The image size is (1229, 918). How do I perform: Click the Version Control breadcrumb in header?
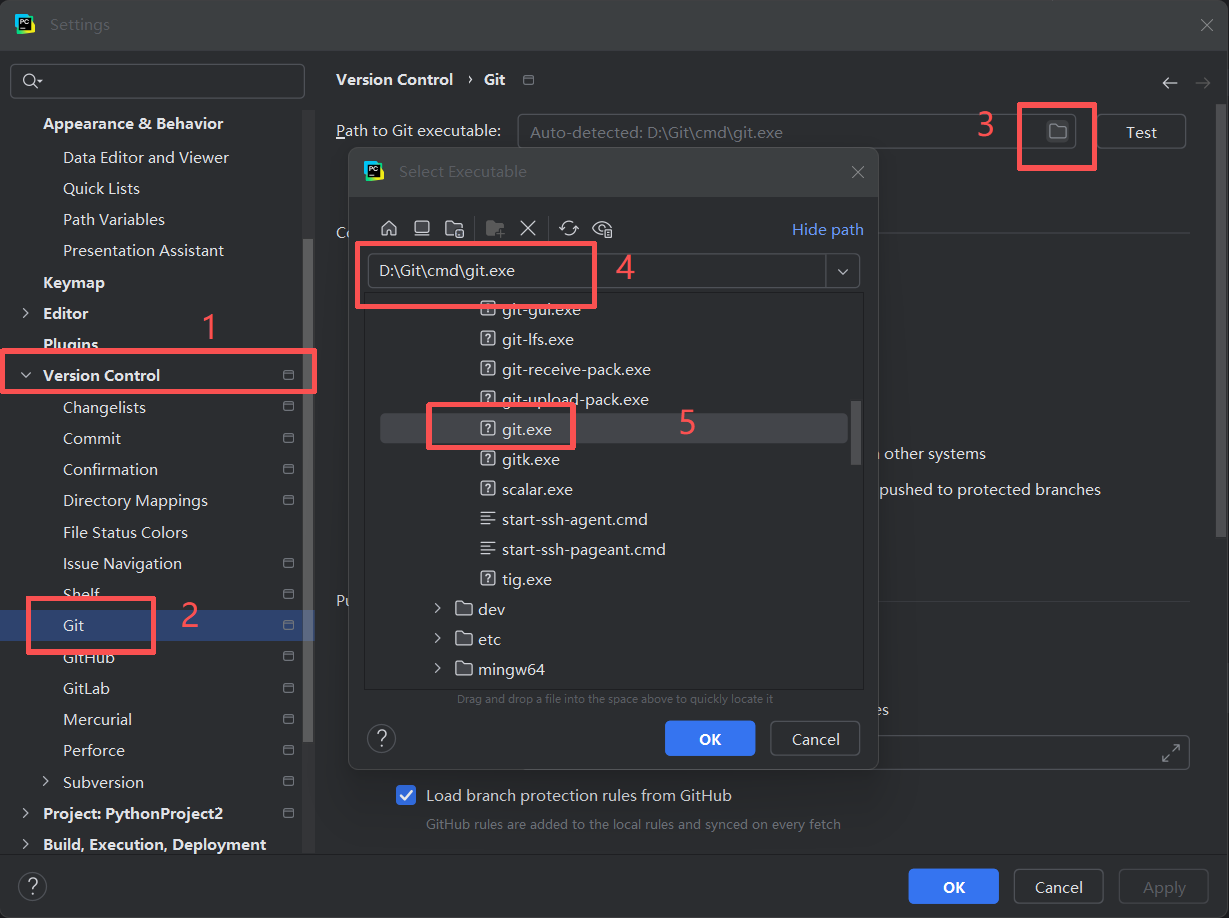coord(394,80)
